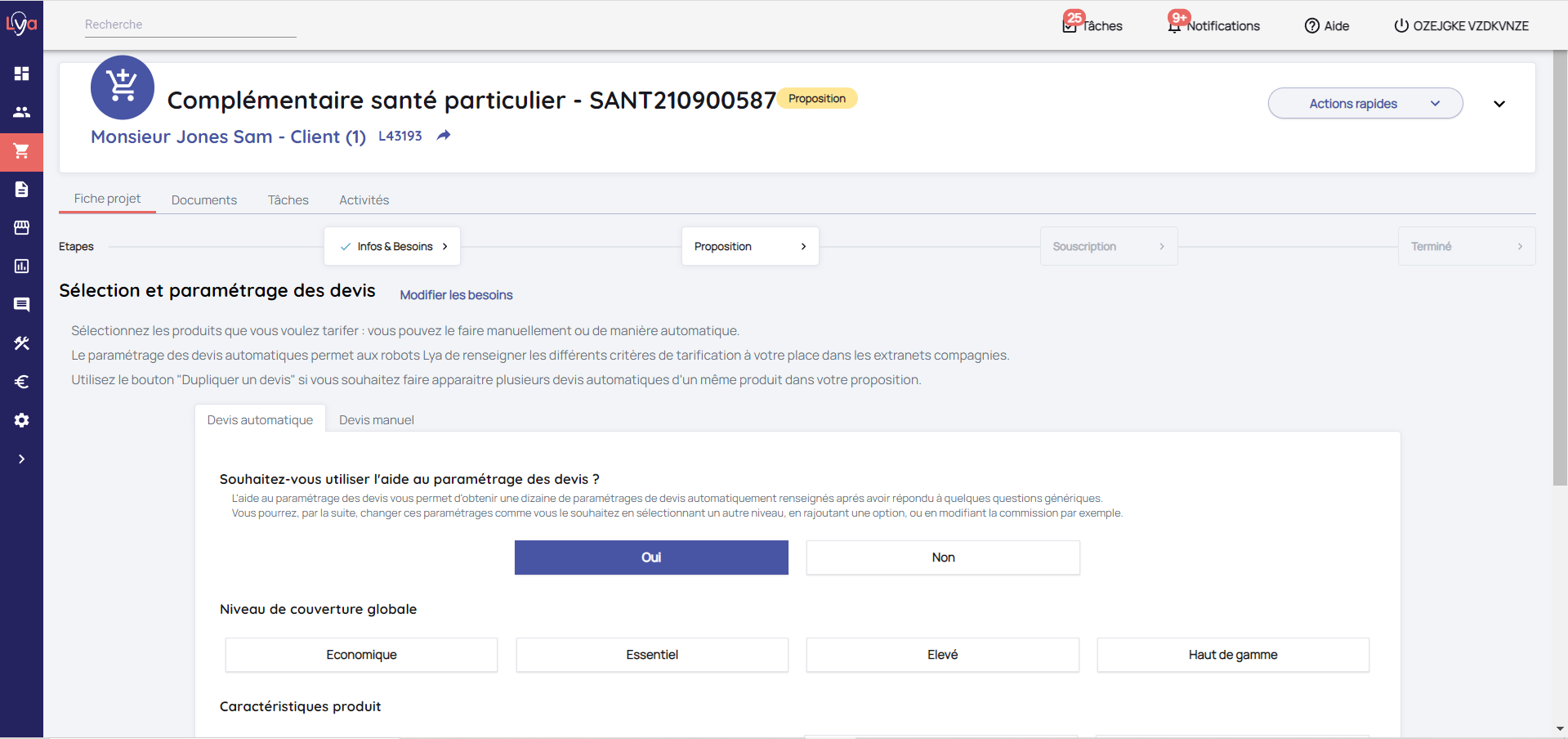
Task: Focus the Recherche search field
Action: click(x=190, y=25)
